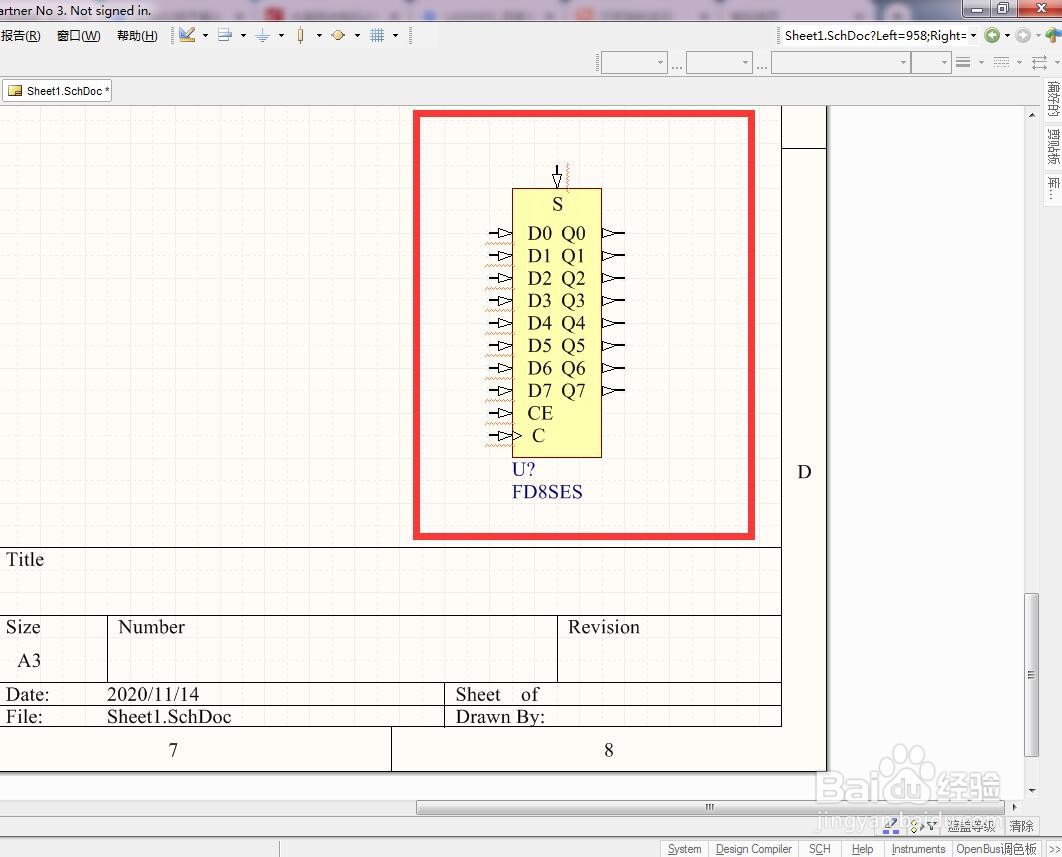Open the 报告(R) reports menu

tap(20, 35)
